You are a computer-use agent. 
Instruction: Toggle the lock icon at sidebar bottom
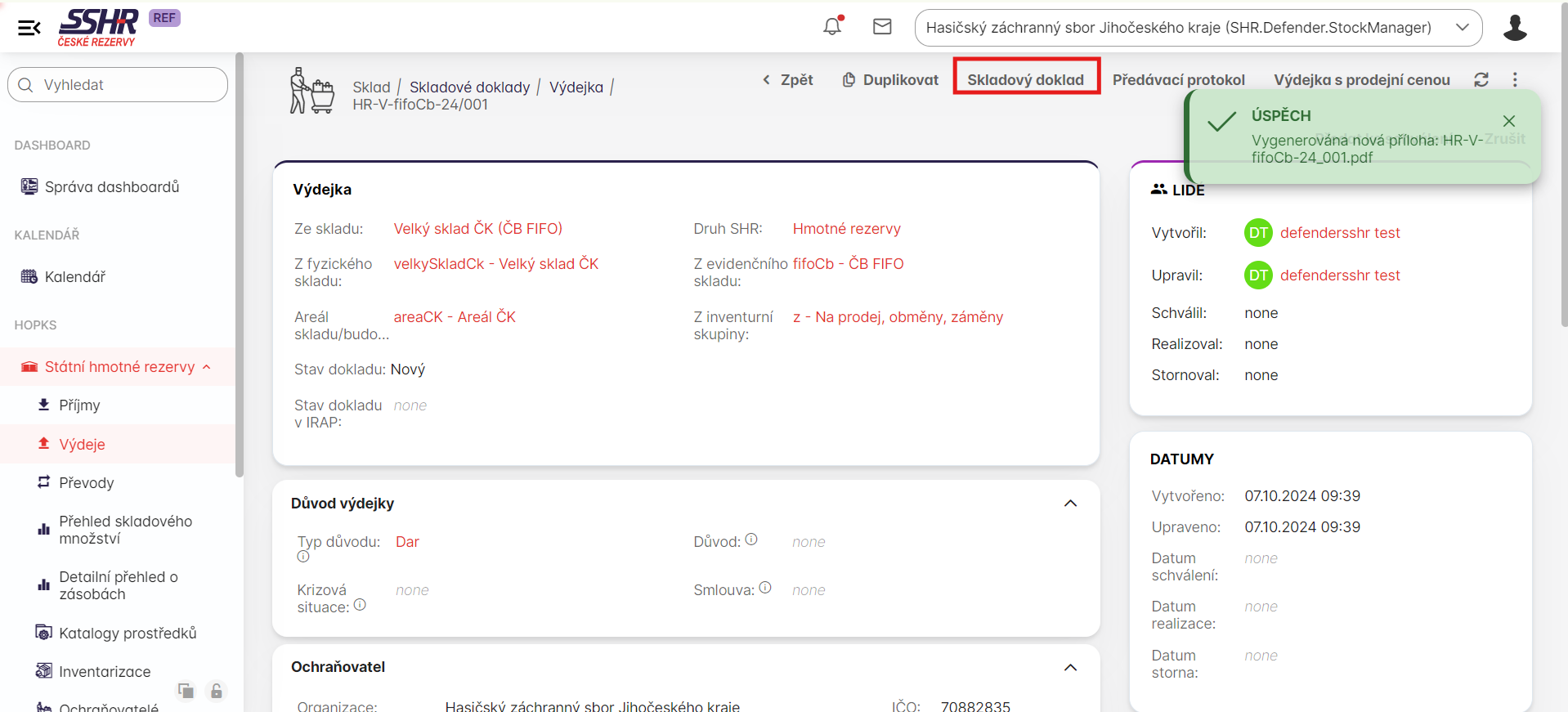pyautogui.click(x=217, y=691)
